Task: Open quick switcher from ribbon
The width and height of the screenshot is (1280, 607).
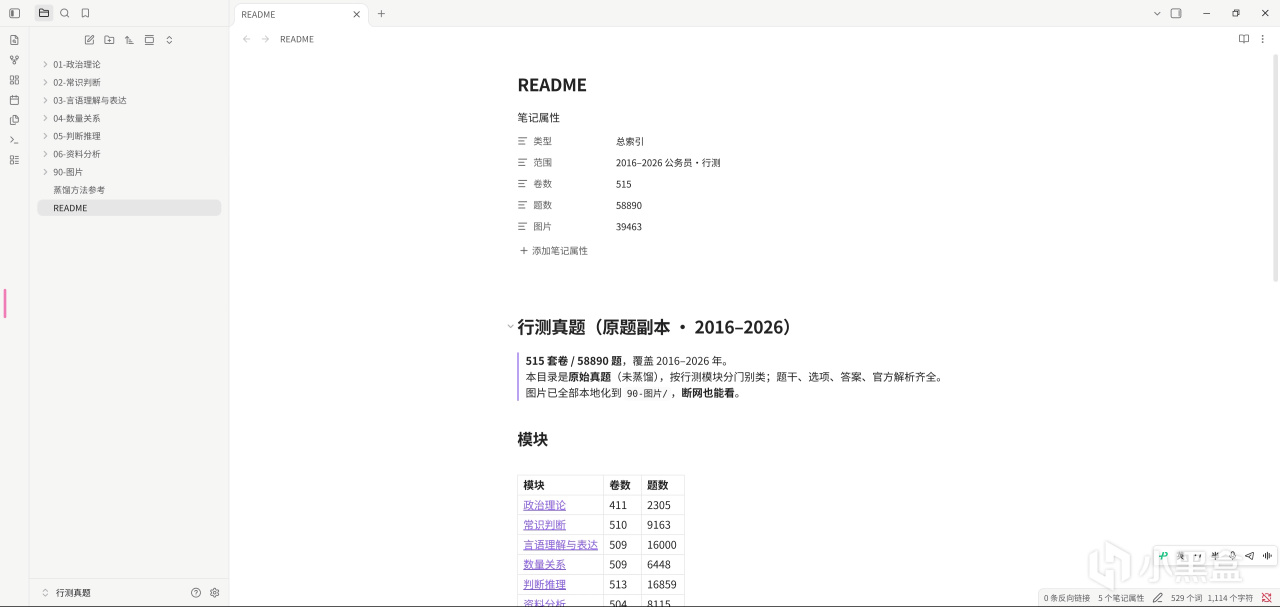Action: (x=14, y=40)
